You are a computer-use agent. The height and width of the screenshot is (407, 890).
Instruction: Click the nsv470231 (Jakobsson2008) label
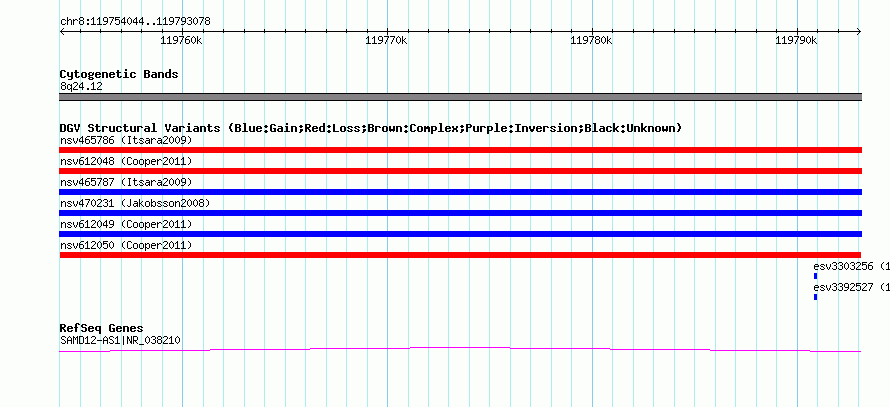pos(135,203)
